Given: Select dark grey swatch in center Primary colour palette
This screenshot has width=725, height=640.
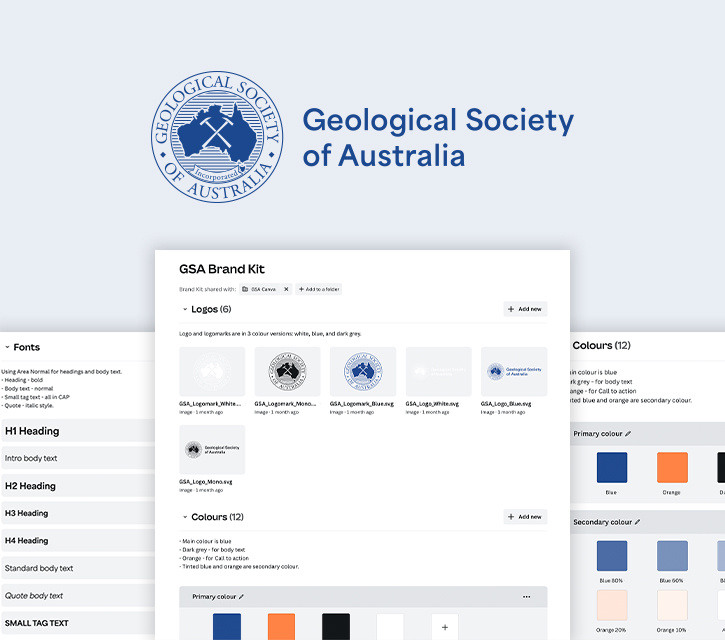Looking at the screenshot, I should (x=336, y=627).
